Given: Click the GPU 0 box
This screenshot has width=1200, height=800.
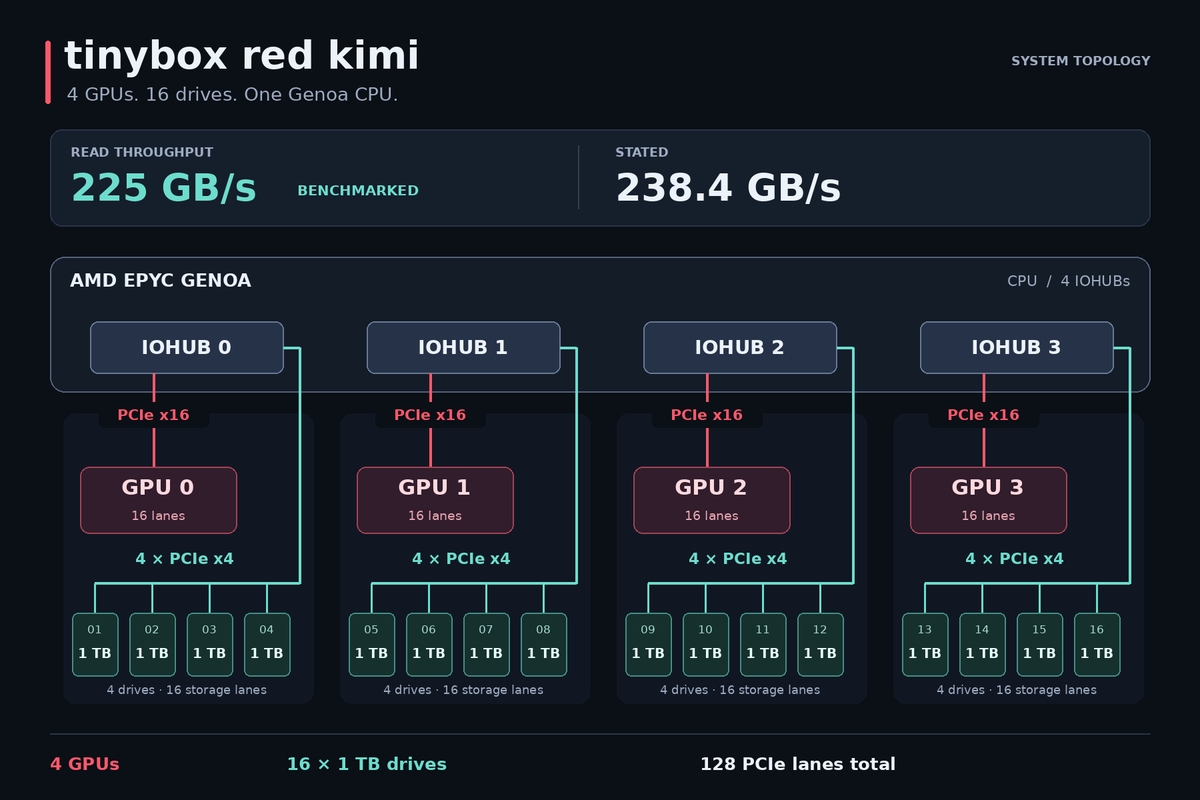Looking at the screenshot, I should tap(158, 500).
